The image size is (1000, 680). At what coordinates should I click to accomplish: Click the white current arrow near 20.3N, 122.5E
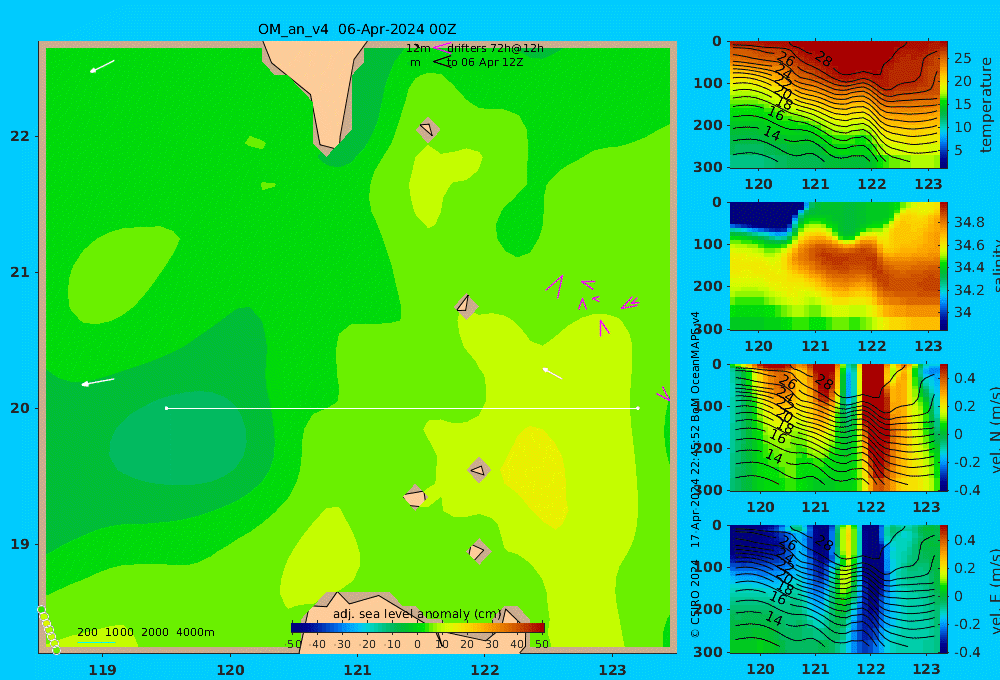(552, 373)
